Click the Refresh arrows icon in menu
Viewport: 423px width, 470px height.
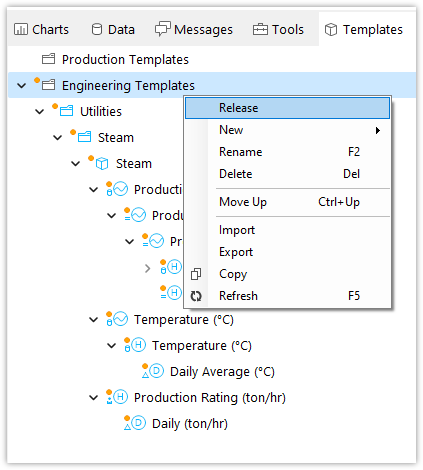tap(196, 296)
